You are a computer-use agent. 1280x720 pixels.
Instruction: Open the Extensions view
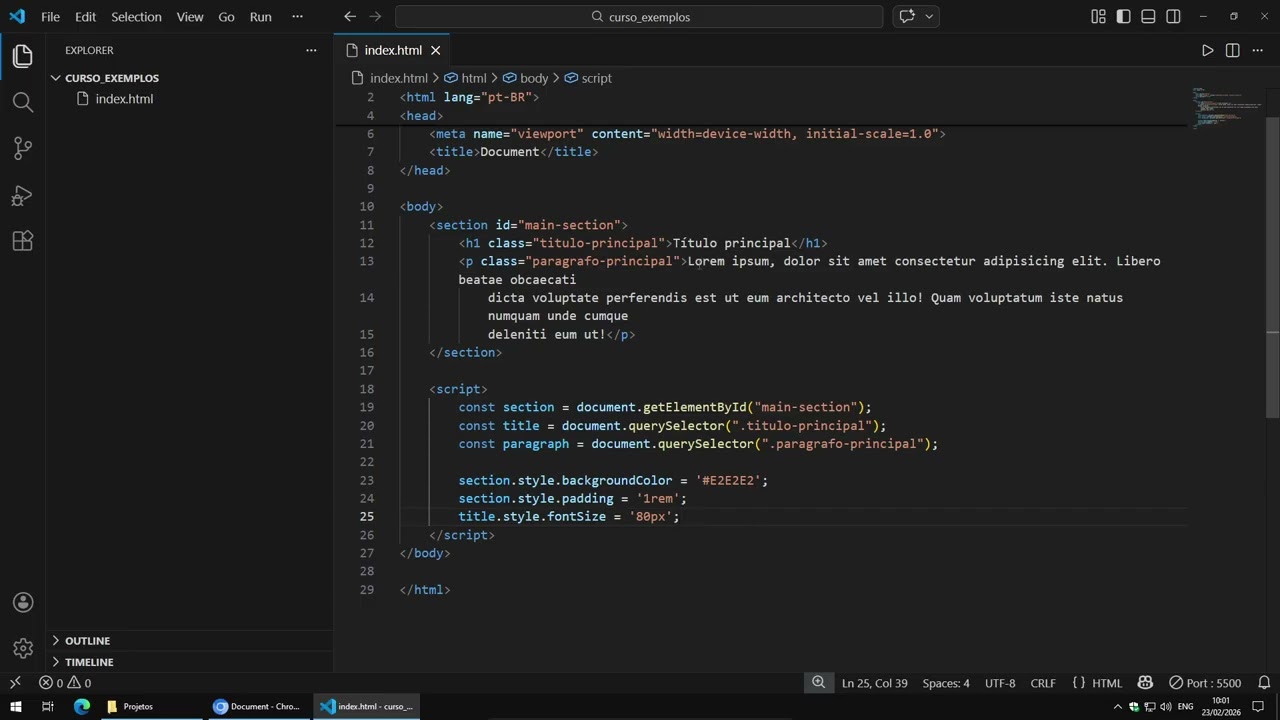coord(22,241)
